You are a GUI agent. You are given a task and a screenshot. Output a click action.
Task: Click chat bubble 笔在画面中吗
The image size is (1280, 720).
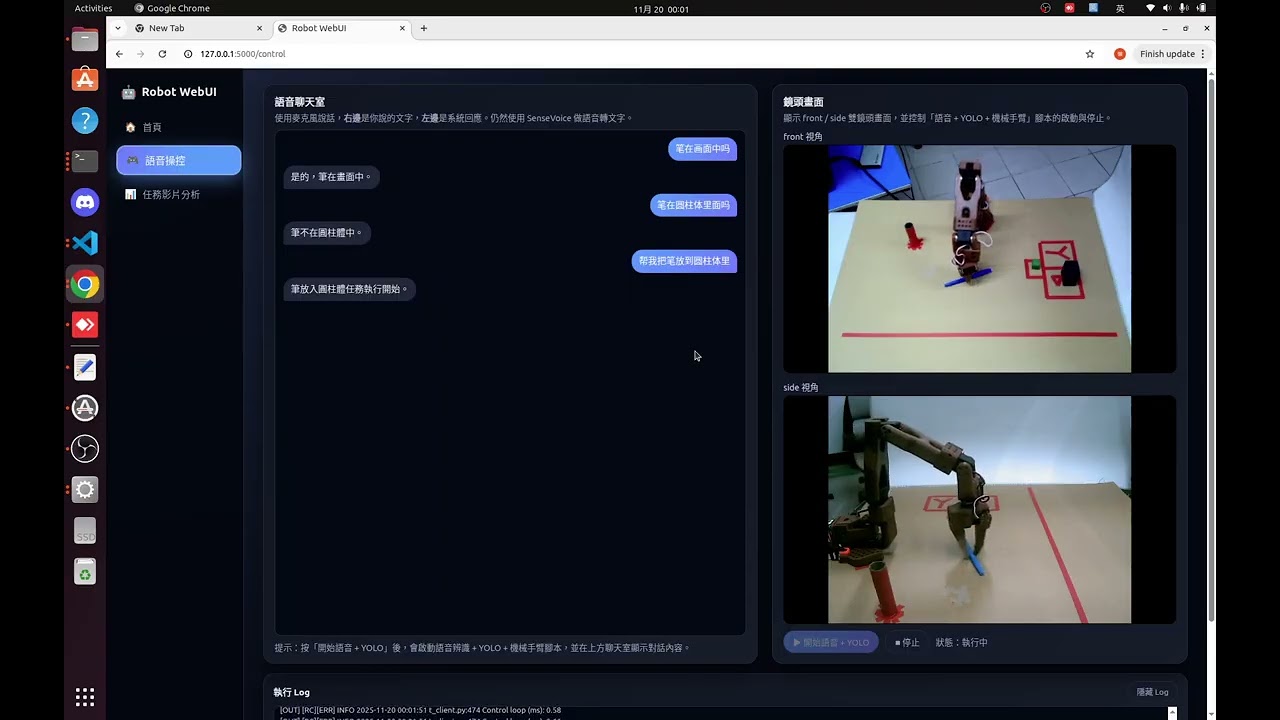pos(702,148)
